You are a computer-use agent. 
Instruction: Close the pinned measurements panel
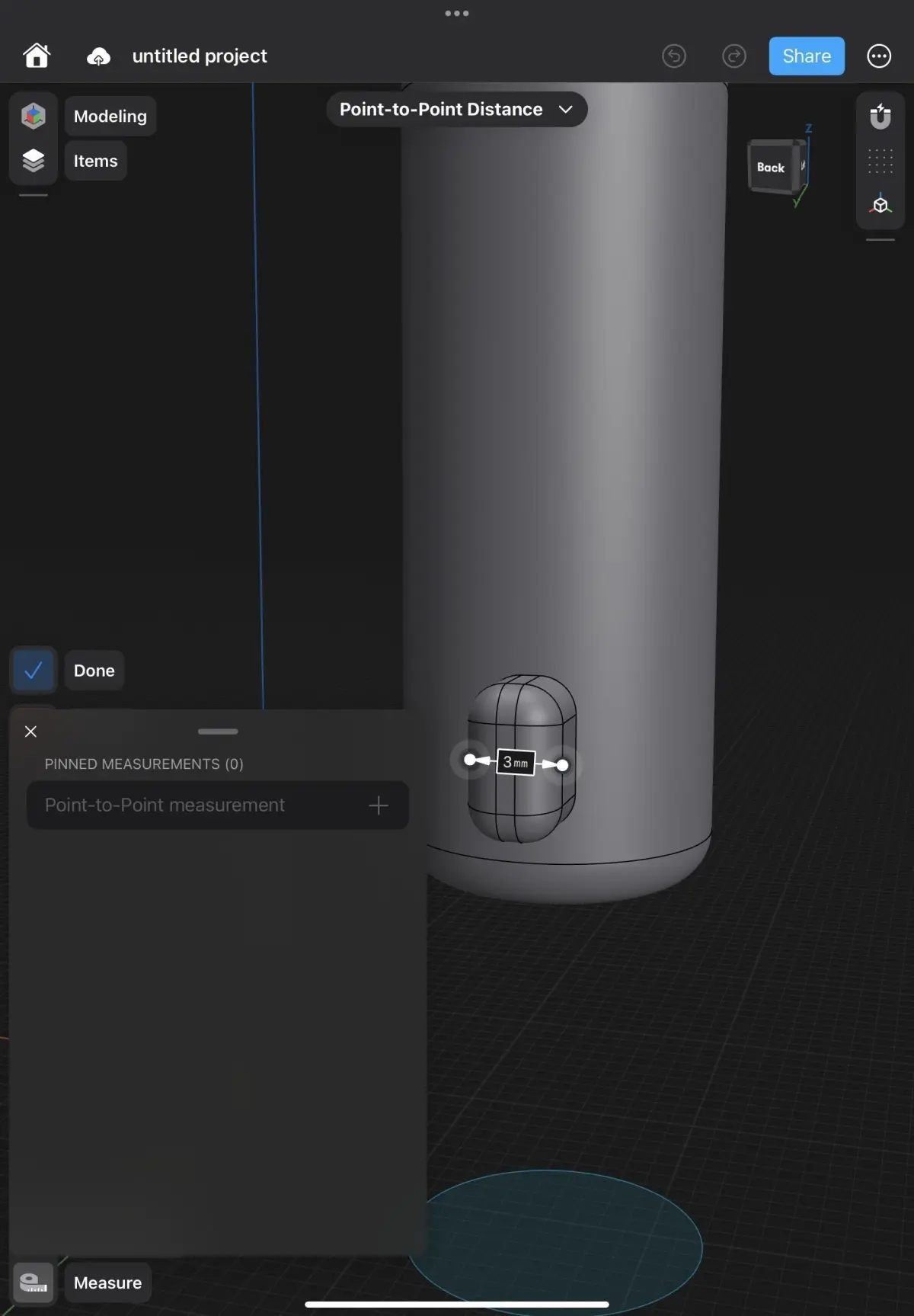point(30,732)
